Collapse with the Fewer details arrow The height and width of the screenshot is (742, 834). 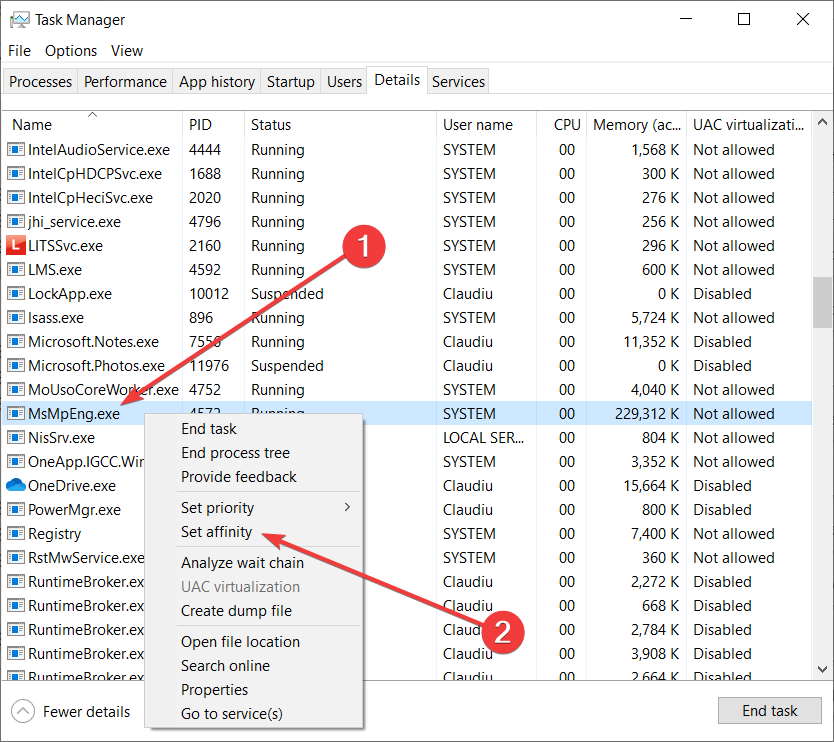(x=22, y=712)
